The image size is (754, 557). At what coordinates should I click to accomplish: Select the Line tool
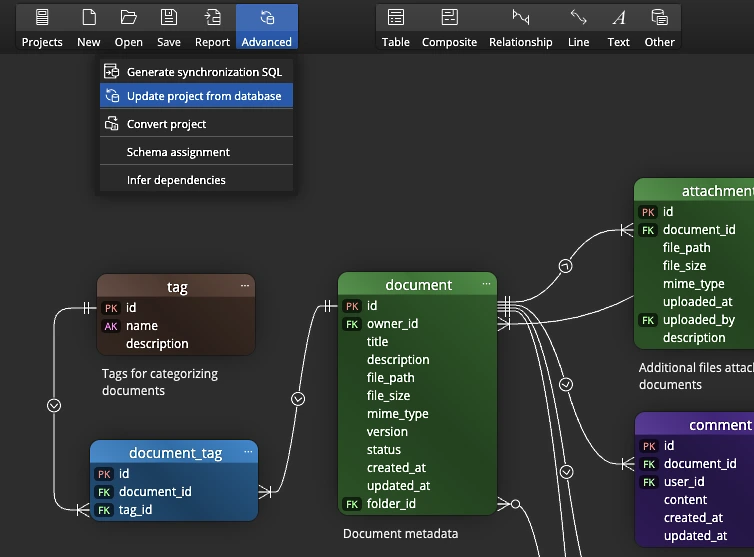[x=578, y=27]
